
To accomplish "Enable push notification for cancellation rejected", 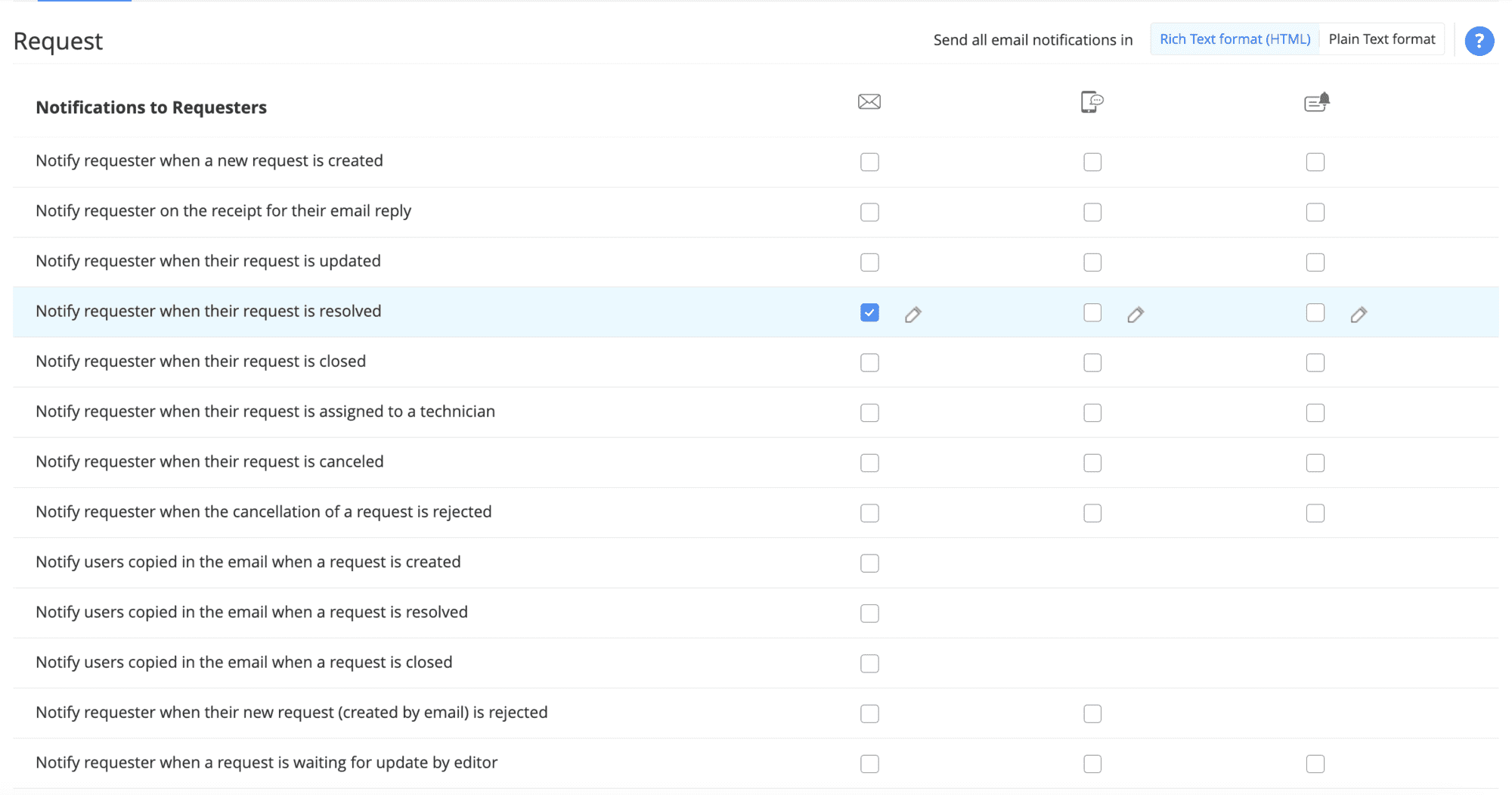I will [x=1315, y=513].
